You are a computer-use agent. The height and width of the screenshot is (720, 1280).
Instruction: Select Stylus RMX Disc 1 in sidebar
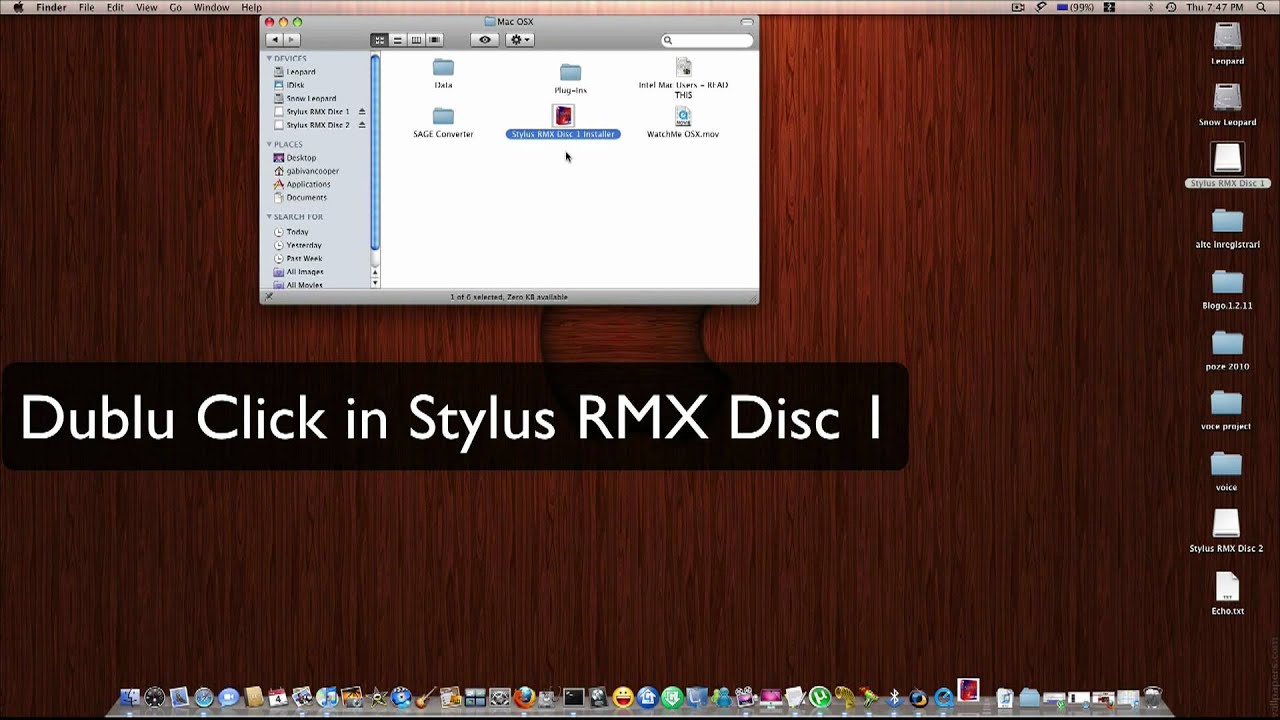(311, 111)
